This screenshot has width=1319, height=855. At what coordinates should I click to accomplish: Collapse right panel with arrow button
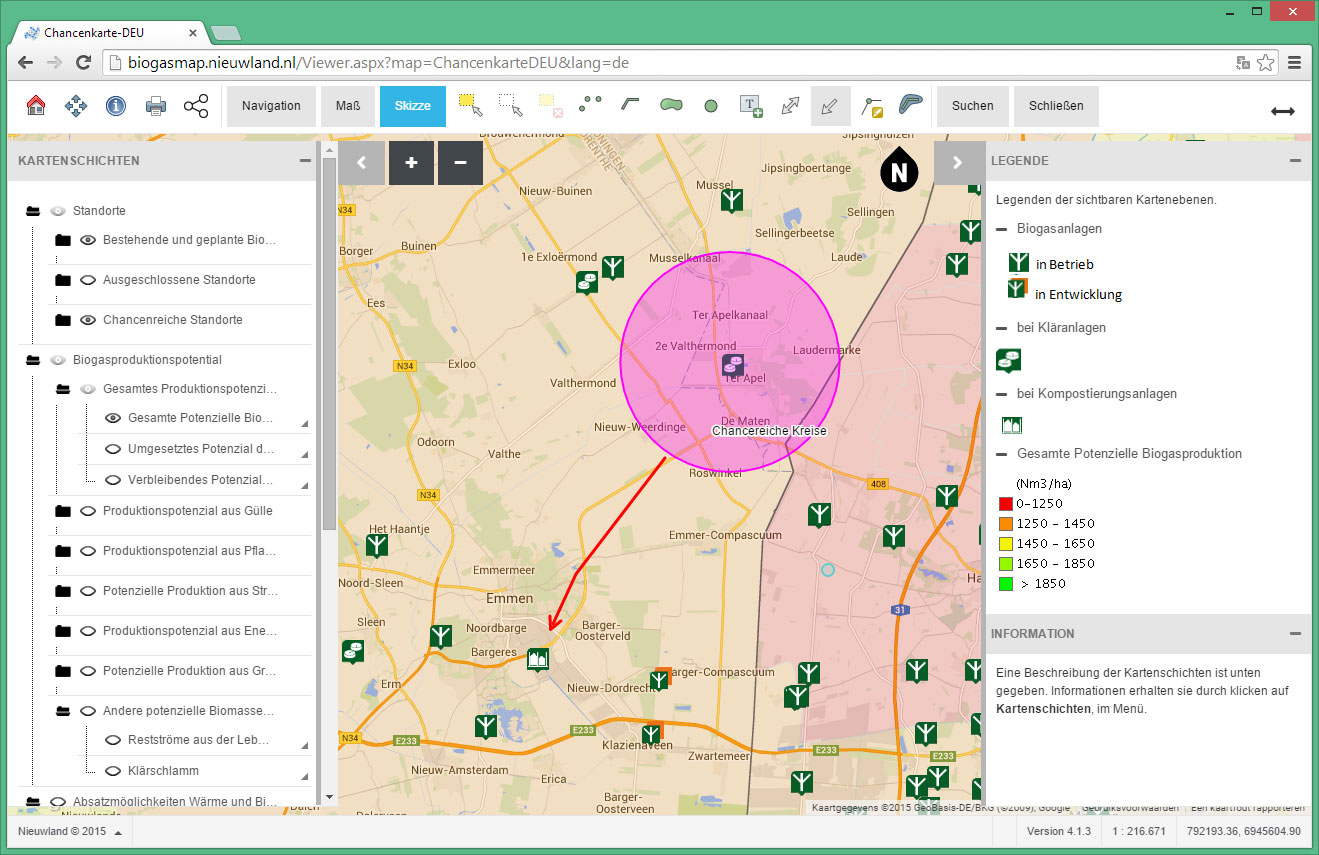(x=958, y=163)
